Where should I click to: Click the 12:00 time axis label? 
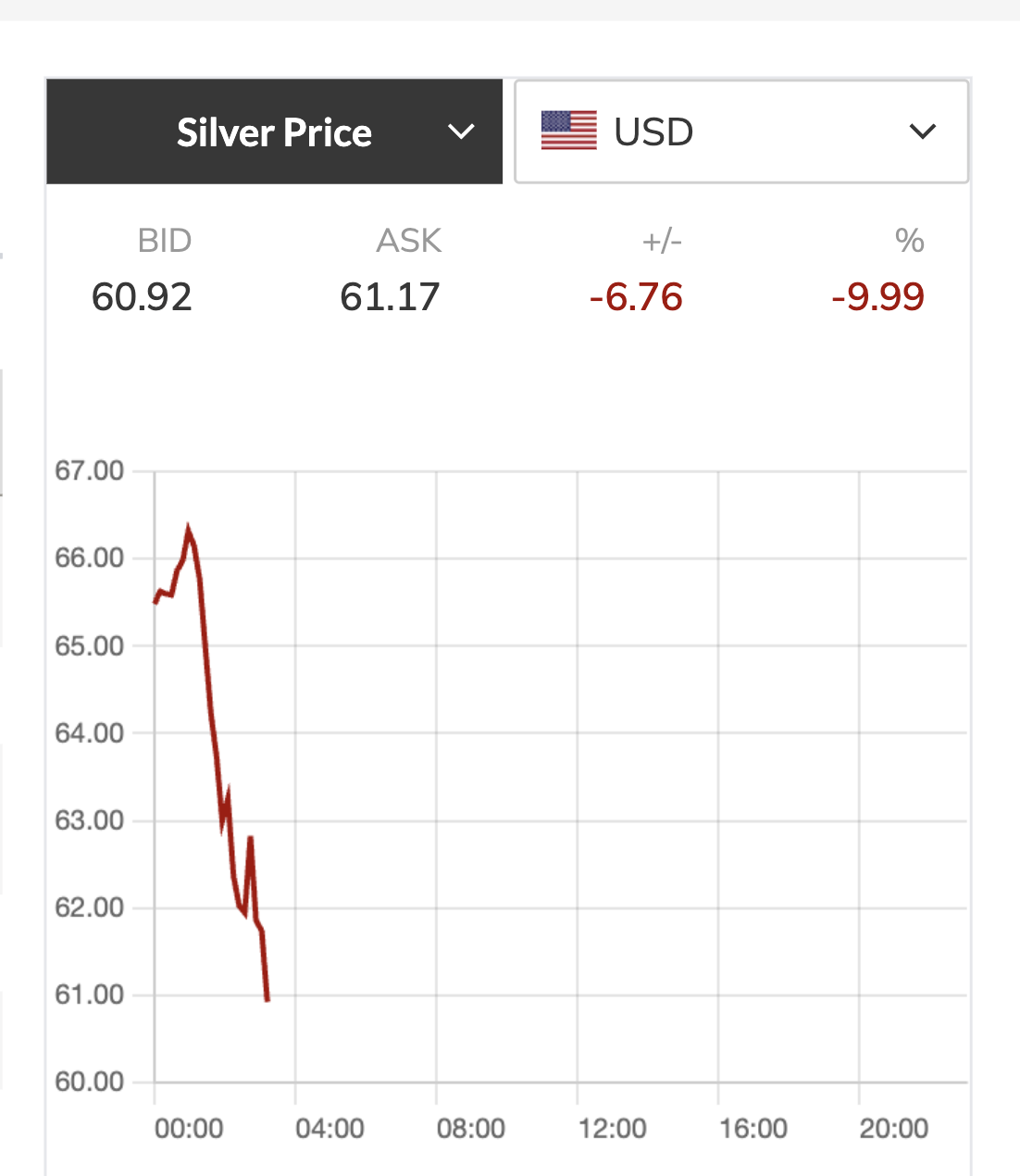pyautogui.click(x=612, y=1128)
